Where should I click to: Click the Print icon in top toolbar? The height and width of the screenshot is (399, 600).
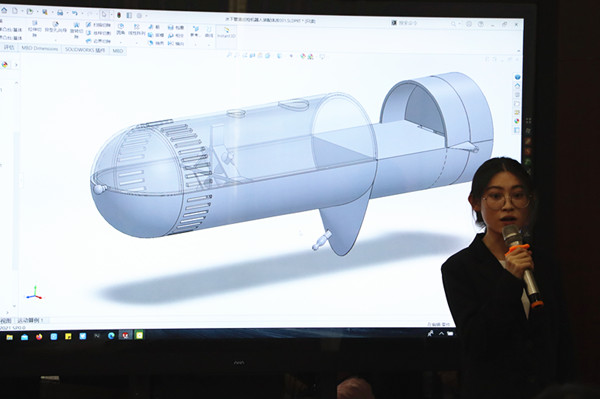pyautogui.click(x=60, y=13)
